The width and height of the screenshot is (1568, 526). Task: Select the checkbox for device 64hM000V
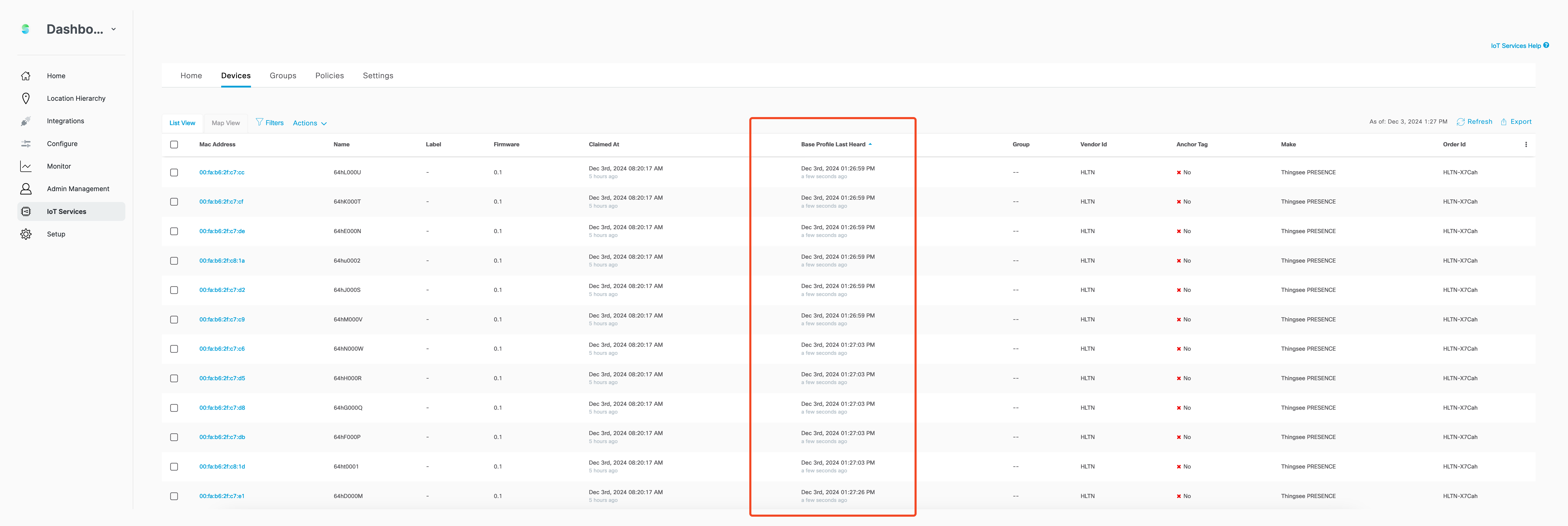tap(174, 320)
